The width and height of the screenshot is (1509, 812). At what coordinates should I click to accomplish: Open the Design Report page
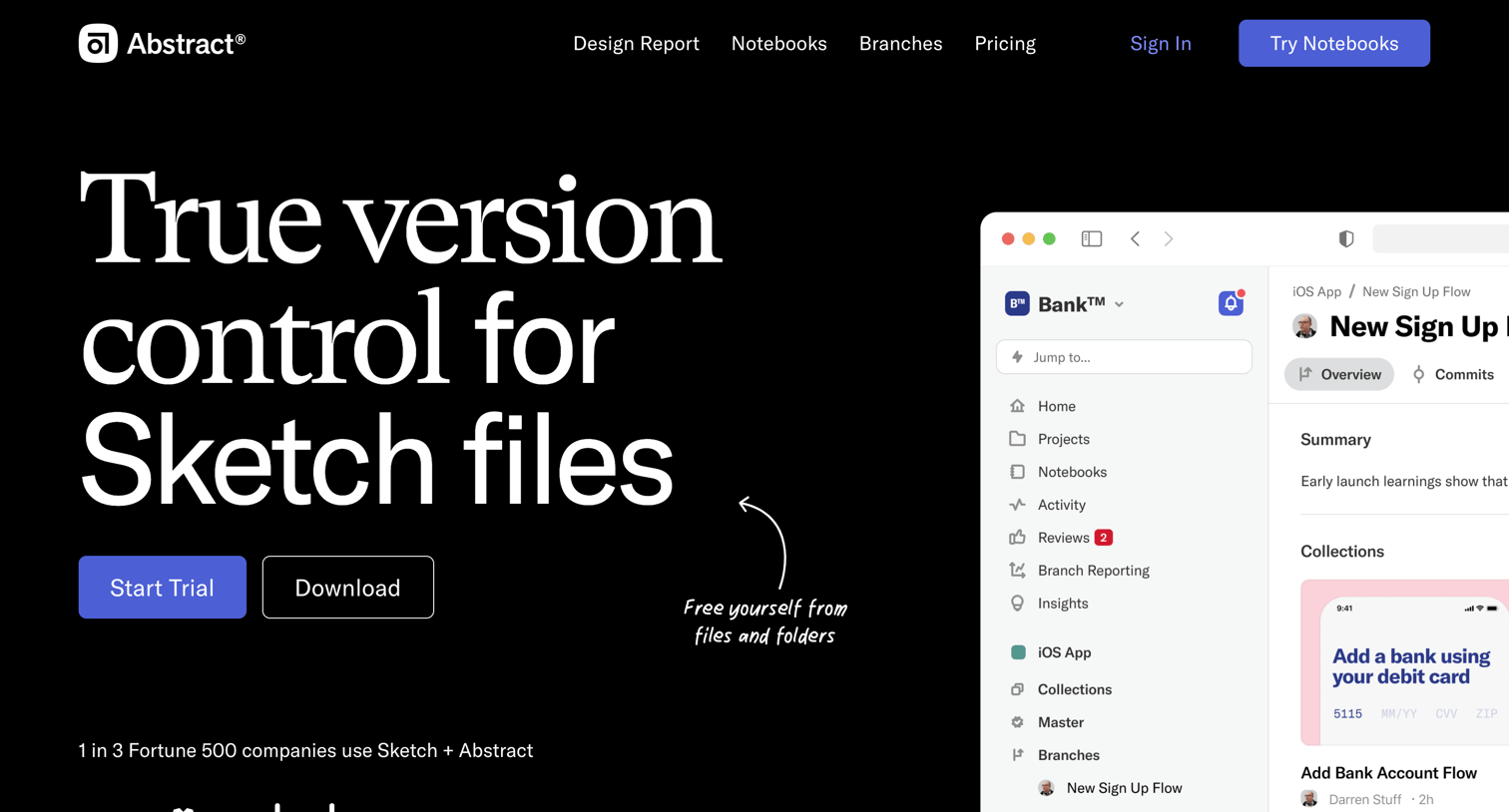point(636,44)
